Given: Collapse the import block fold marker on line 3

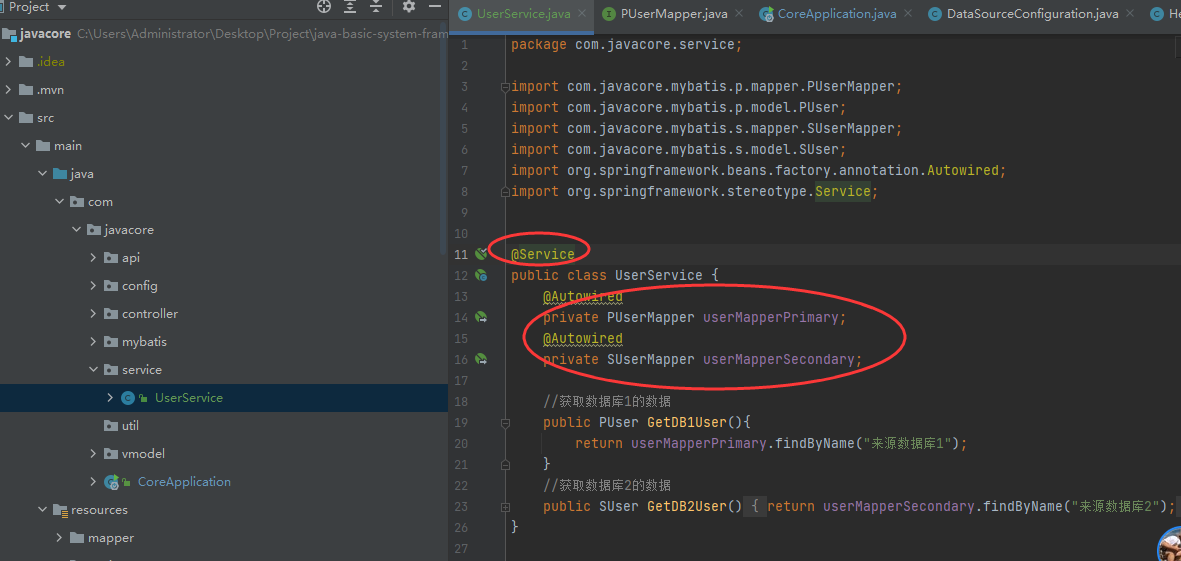Looking at the screenshot, I should tap(505, 87).
